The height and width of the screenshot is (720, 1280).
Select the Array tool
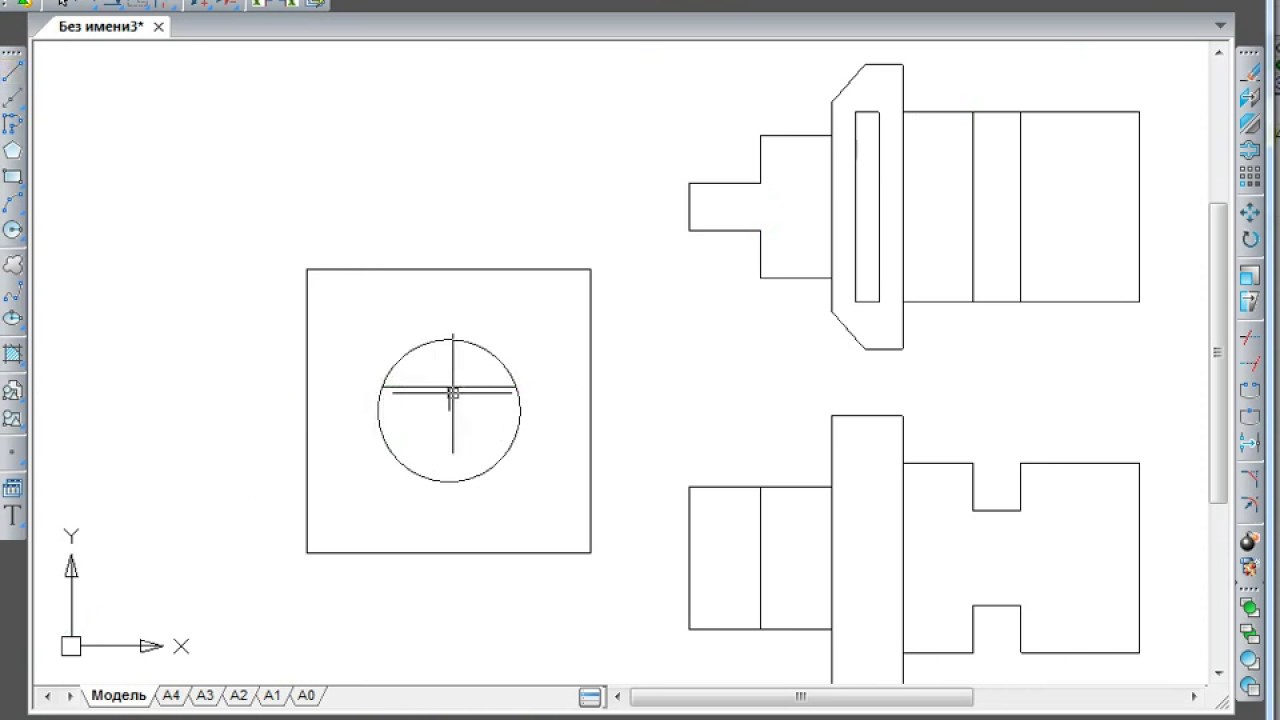(x=1250, y=176)
